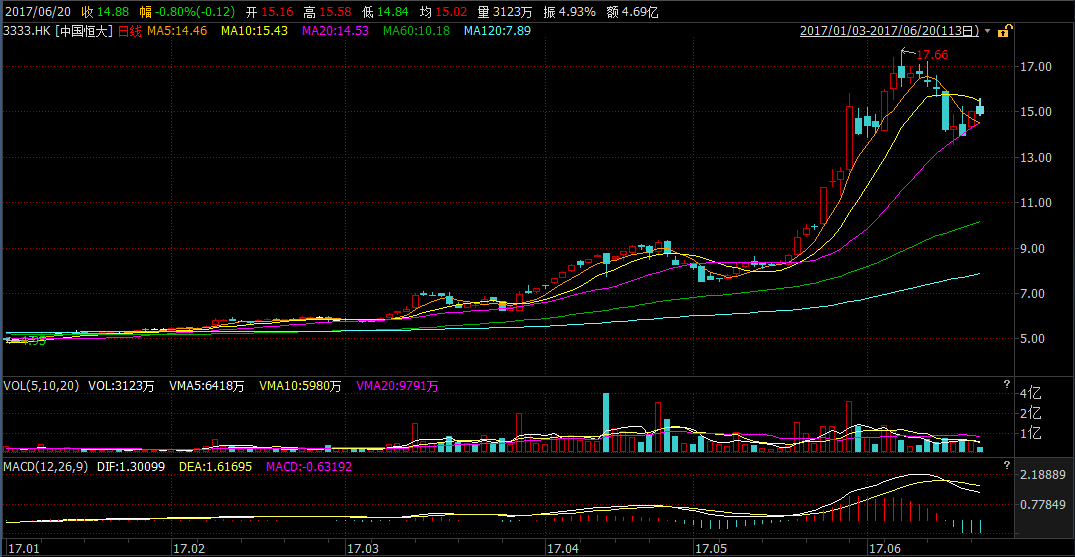This screenshot has width=1075, height=557.
Task: Click the VMA5:6418万 label
Action: tap(206, 386)
